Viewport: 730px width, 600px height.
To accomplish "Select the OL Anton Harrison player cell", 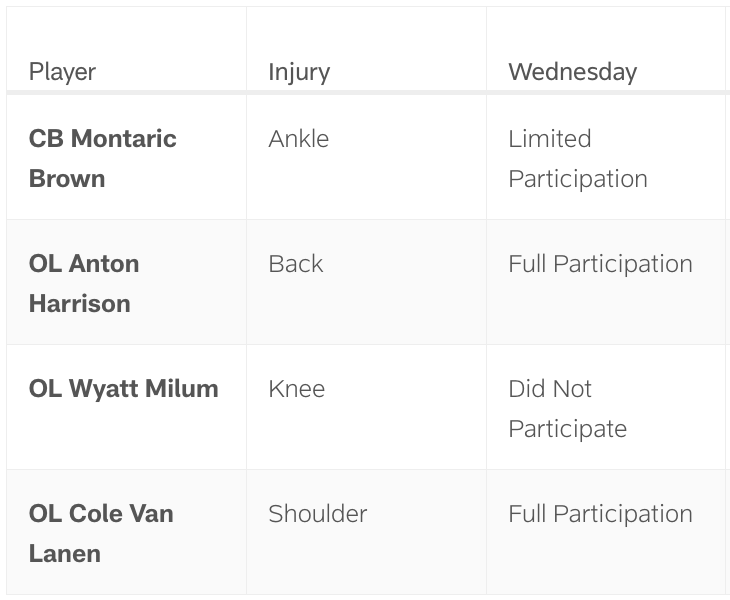I will coord(84,283).
